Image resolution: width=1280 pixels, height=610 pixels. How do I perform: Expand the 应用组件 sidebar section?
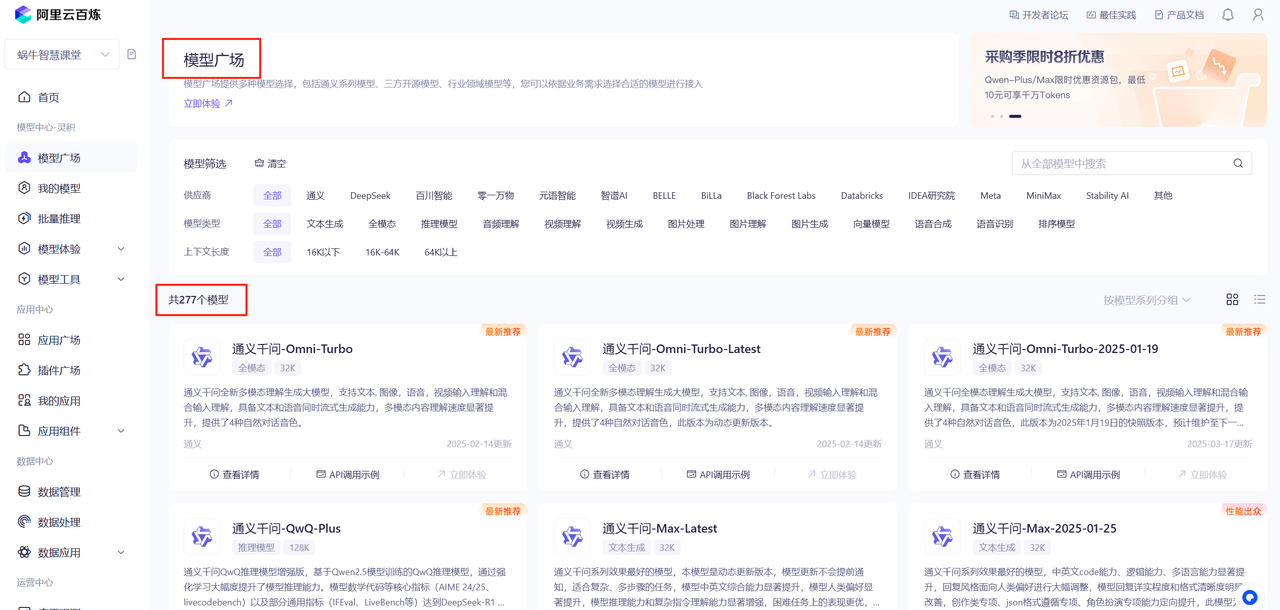click(x=121, y=431)
